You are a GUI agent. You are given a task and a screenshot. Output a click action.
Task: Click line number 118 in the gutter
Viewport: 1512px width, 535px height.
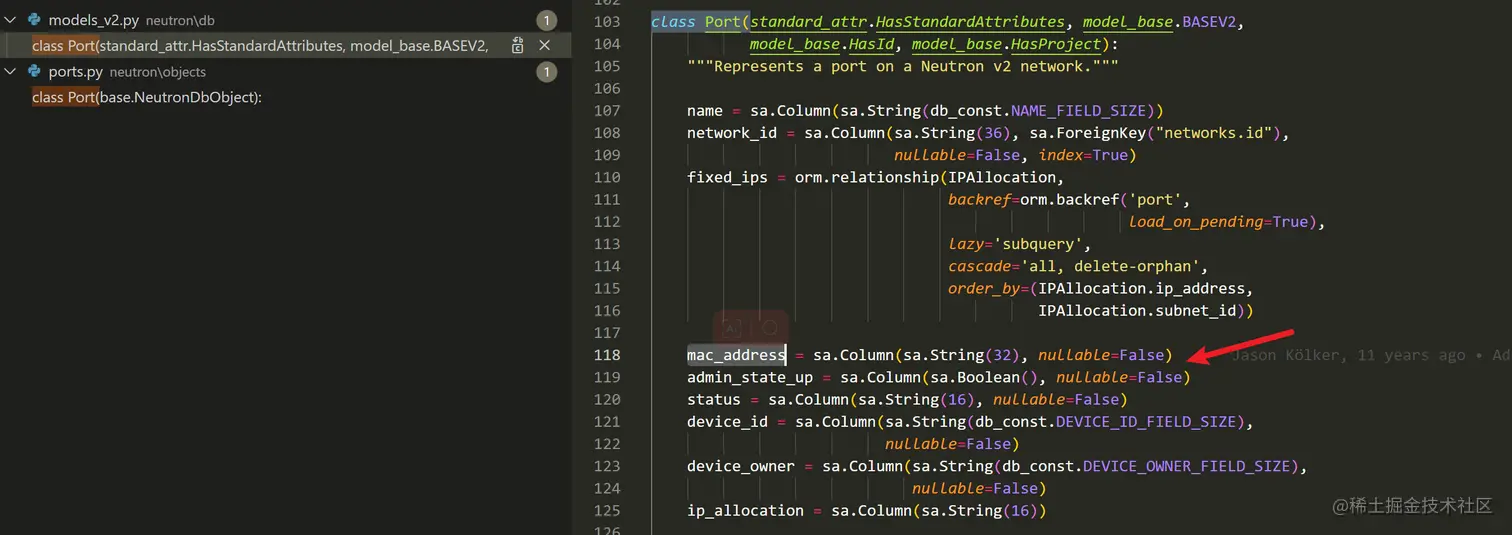point(607,355)
